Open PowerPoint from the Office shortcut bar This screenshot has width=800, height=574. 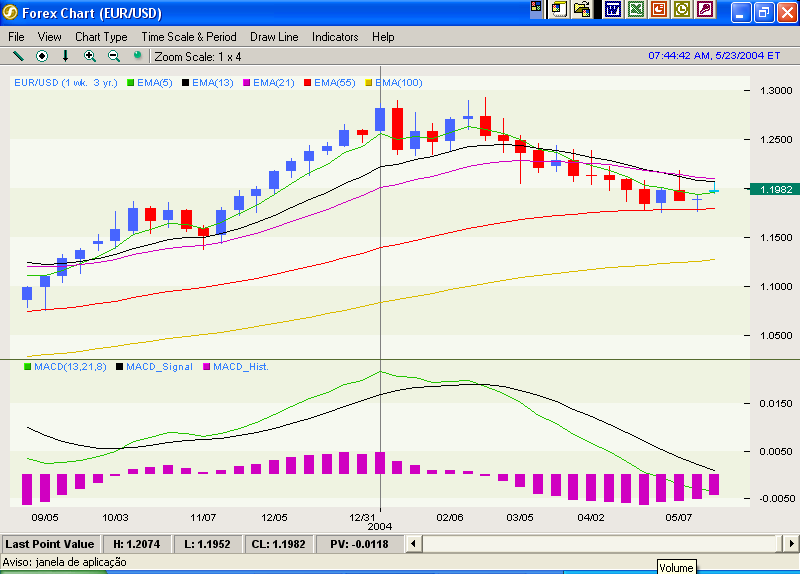[x=659, y=10]
